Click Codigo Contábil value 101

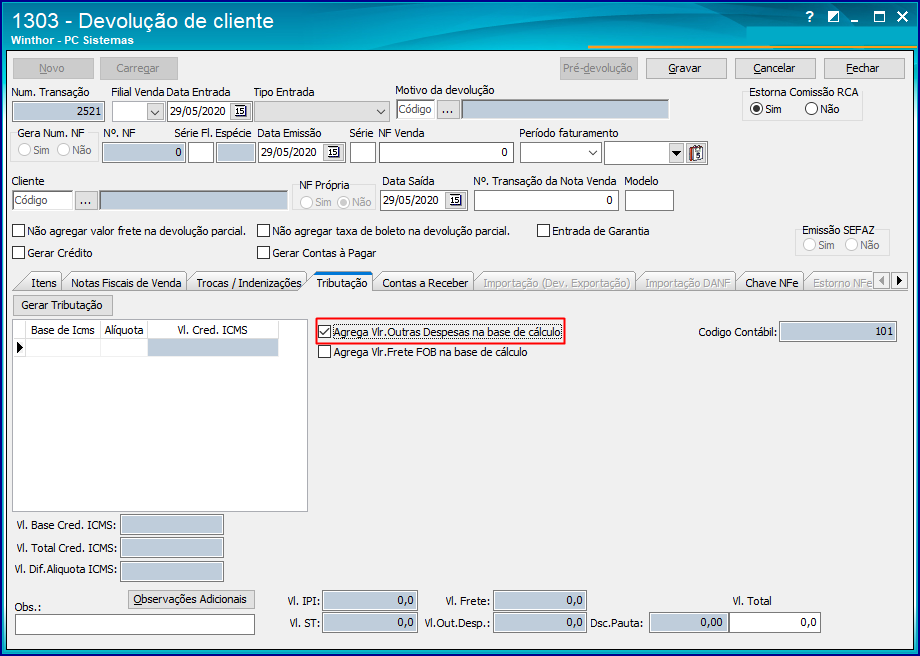click(x=837, y=332)
